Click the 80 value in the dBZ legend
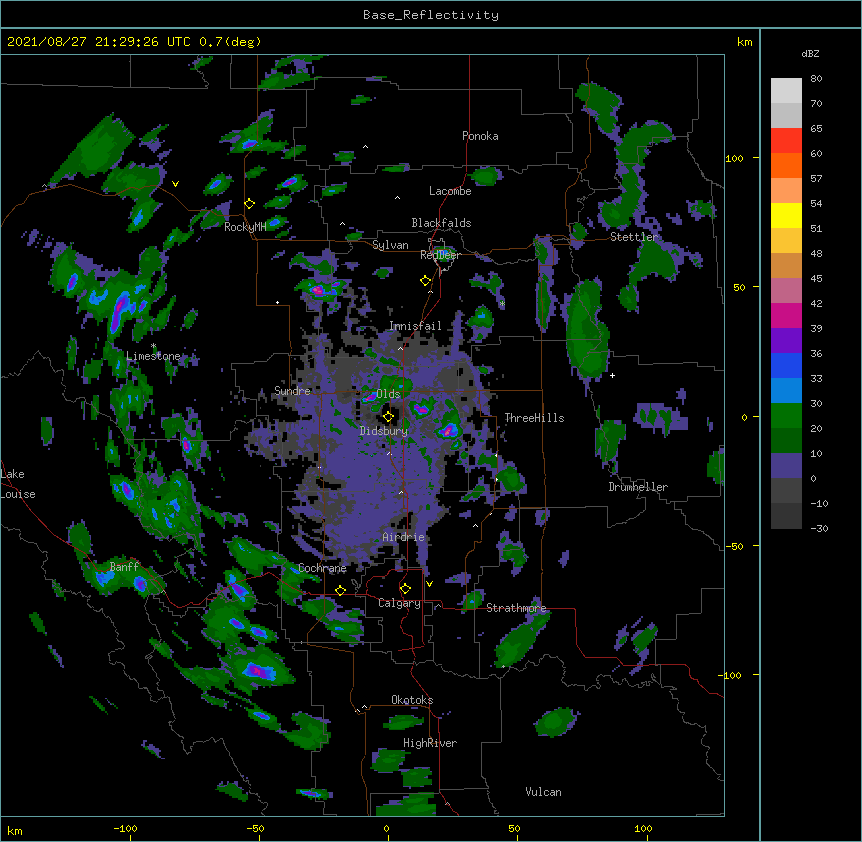This screenshot has width=862, height=842. pos(816,79)
